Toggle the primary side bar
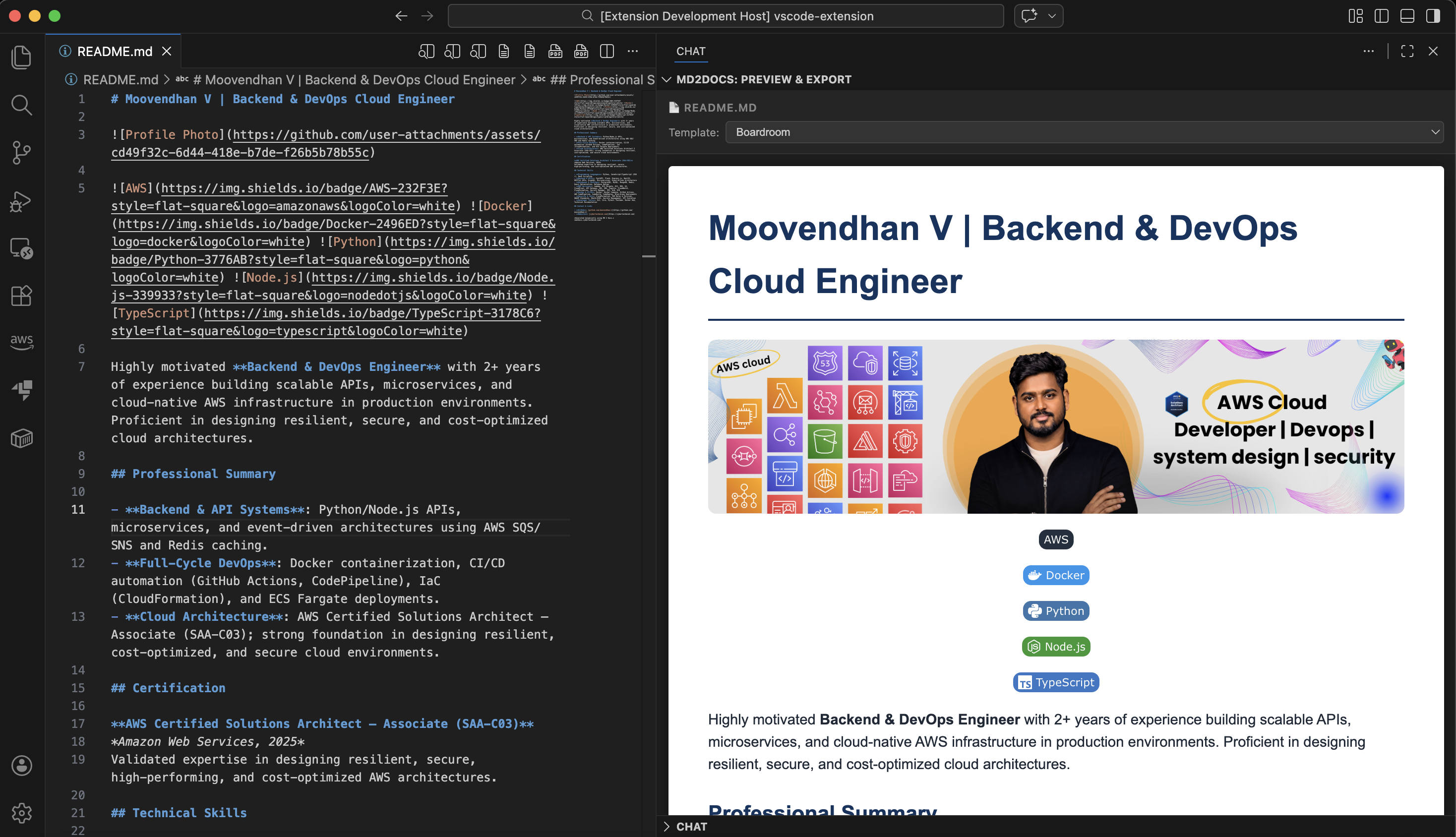 [1382, 16]
